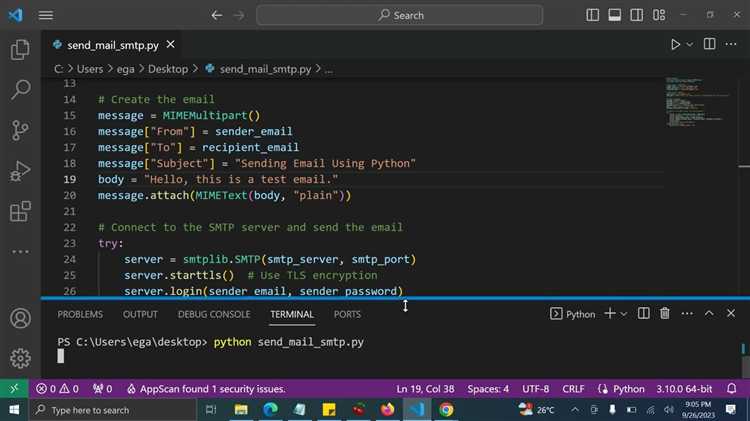The height and width of the screenshot is (421, 750).
Task: Split the terminal using split icon
Action: pyautogui.click(x=643, y=314)
